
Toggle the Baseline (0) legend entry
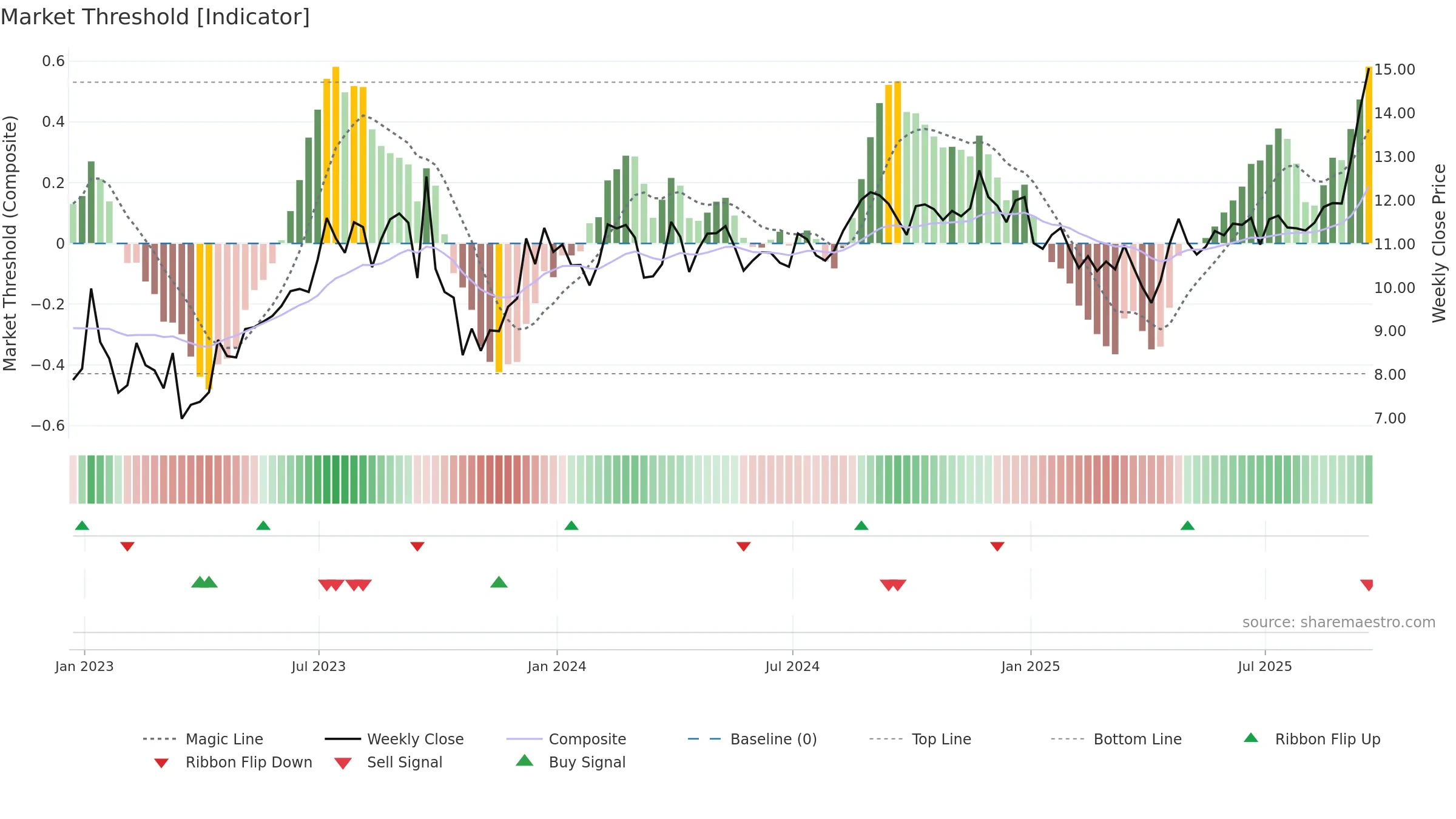coord(752,739)
